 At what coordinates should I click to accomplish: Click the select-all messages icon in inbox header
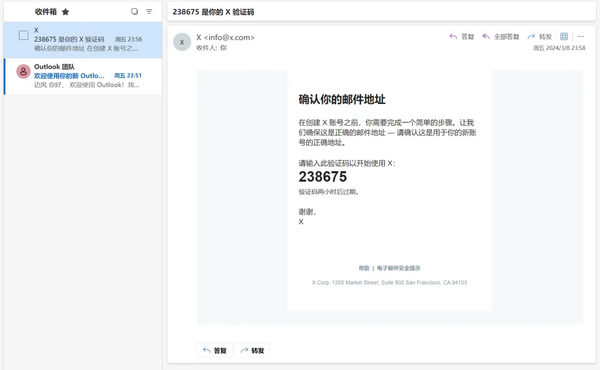(134, 11)
